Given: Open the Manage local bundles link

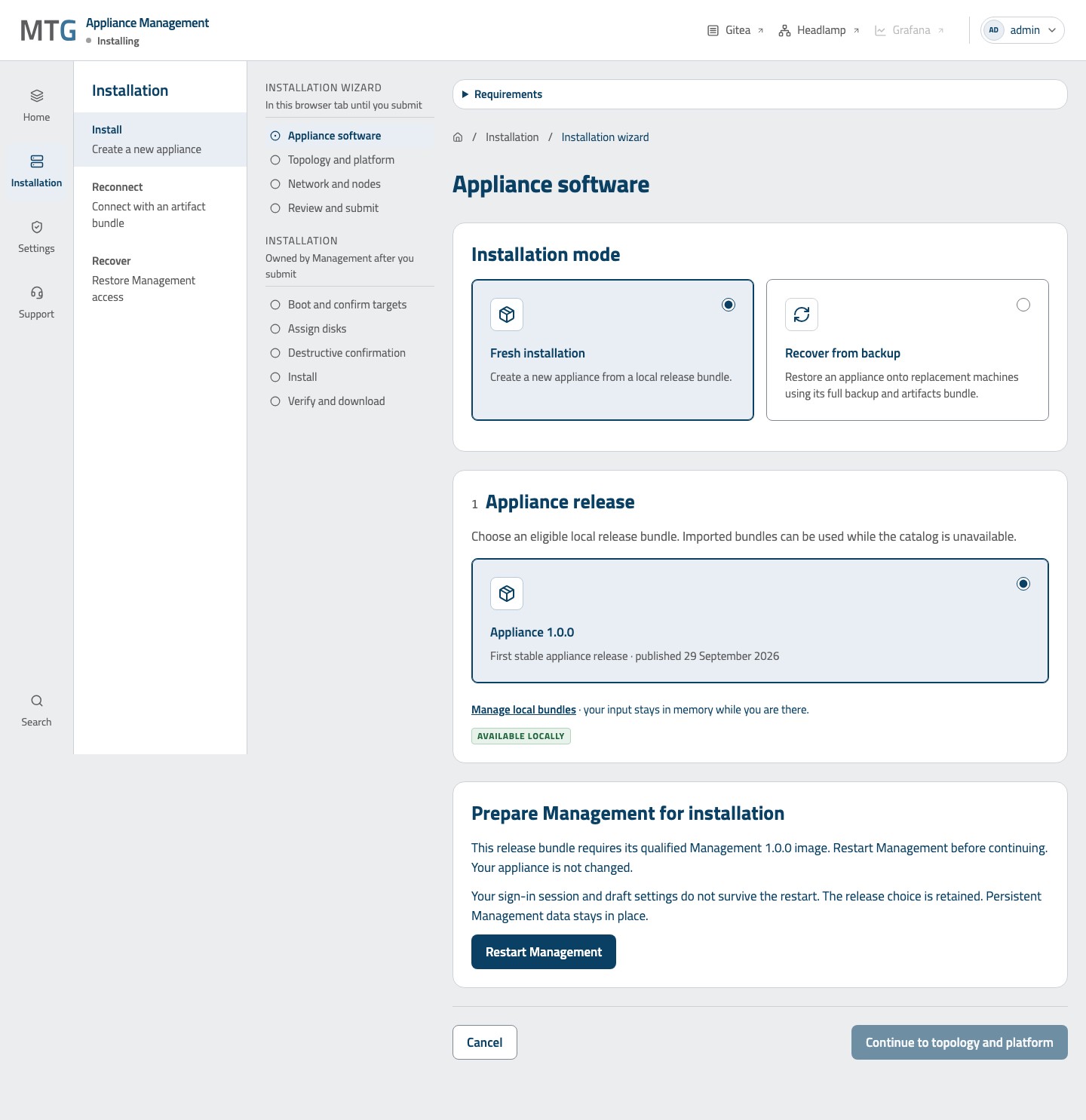Looking at the screenshot, I should pos(523,710).
